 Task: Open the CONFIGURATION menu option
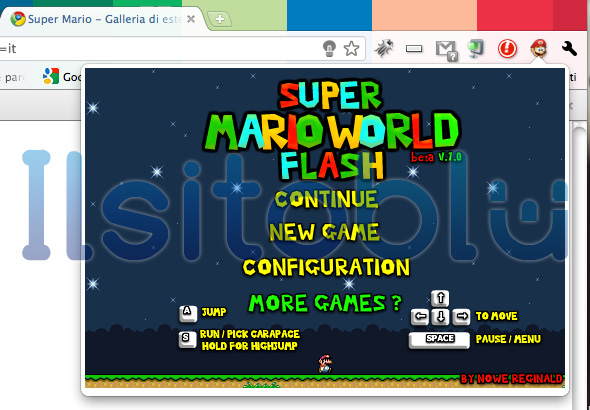(326, 267)
